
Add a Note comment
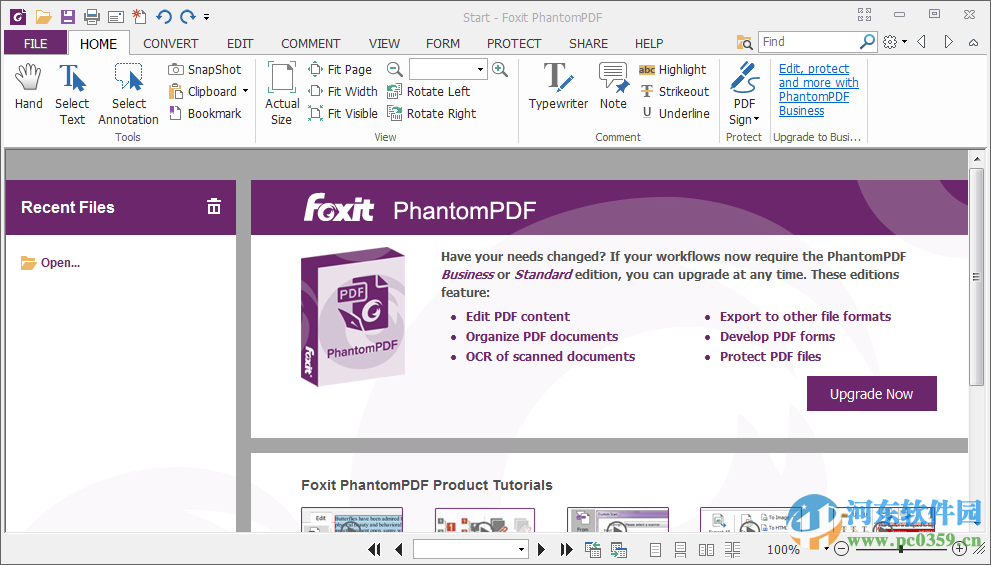tap(613, 87)
